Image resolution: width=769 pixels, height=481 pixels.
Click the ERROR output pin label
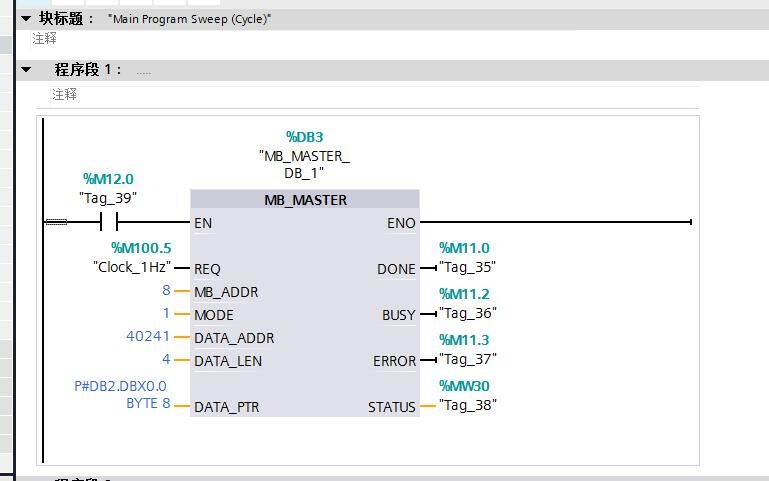(x=394, y=361)
